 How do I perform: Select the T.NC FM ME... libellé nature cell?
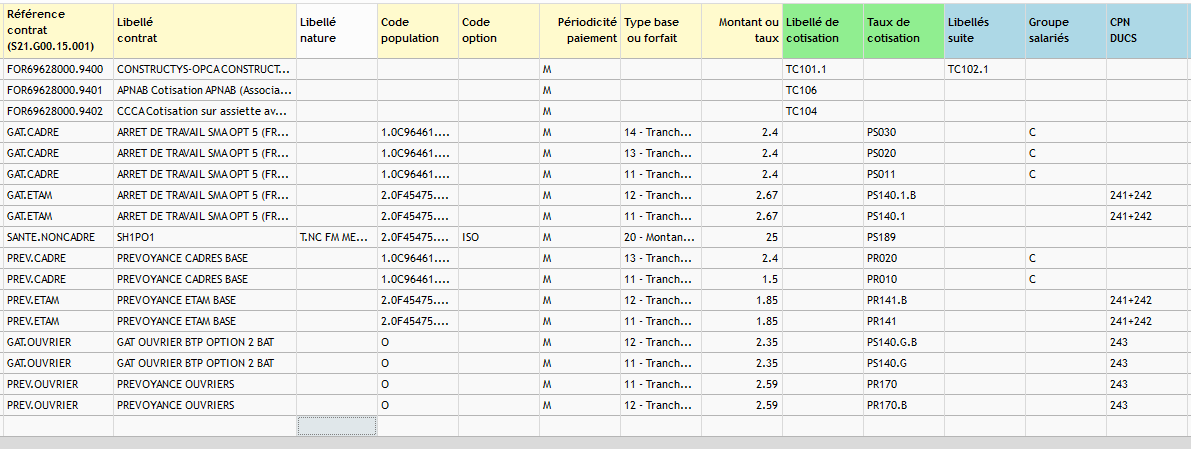336,237
